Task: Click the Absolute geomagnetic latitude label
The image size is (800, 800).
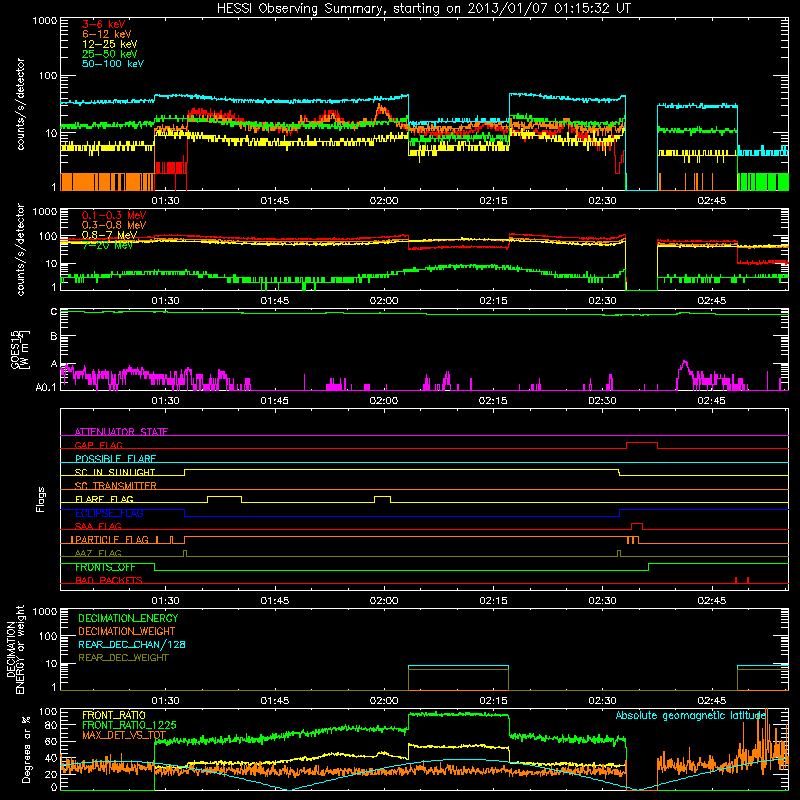Action: [691, 716]
